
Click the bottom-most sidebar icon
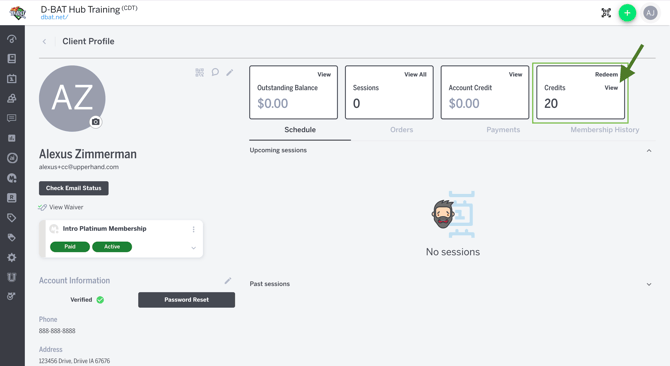[12, 296]
